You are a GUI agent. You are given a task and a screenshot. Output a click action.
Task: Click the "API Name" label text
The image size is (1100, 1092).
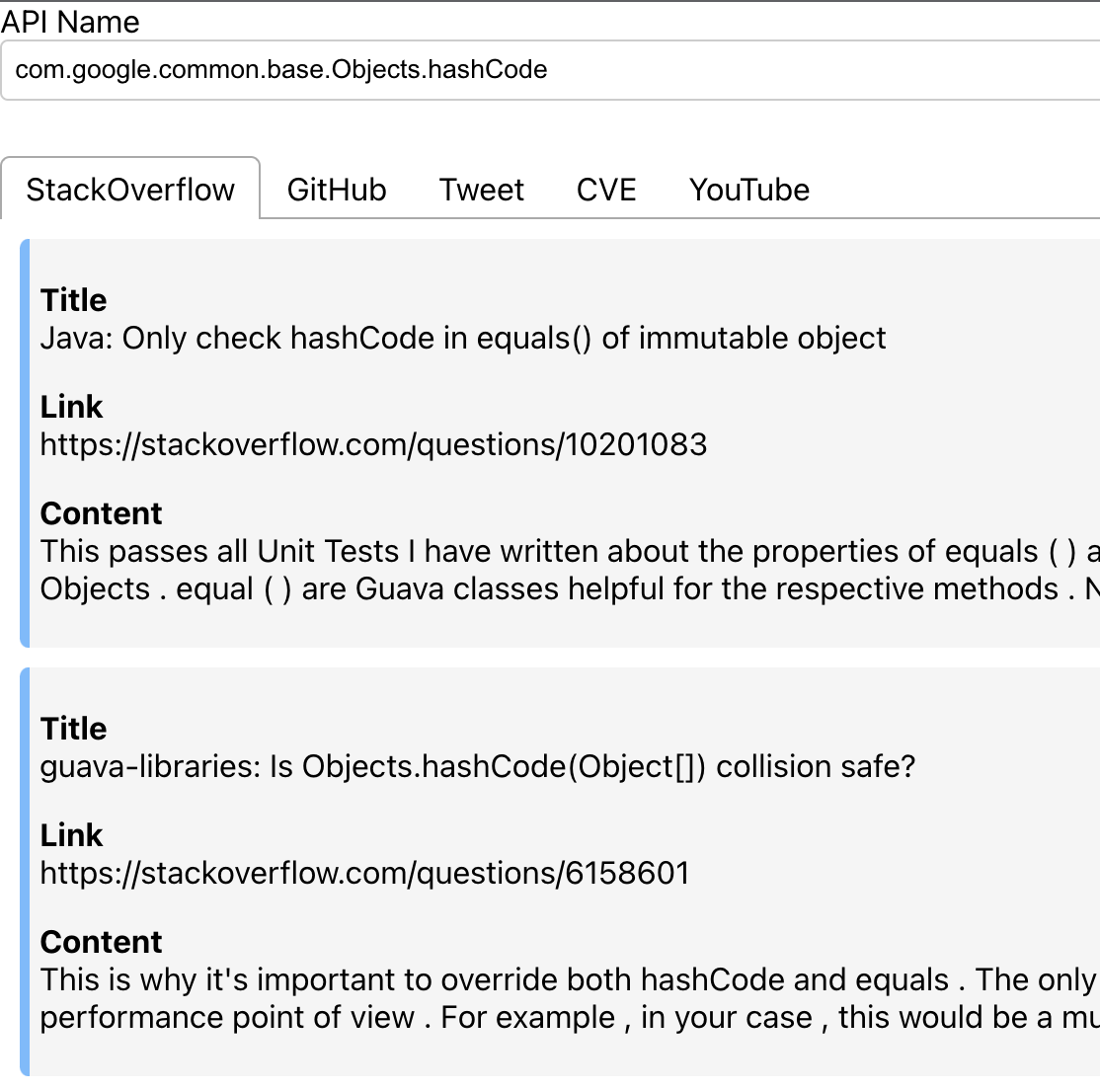click(x=70, y=22)
